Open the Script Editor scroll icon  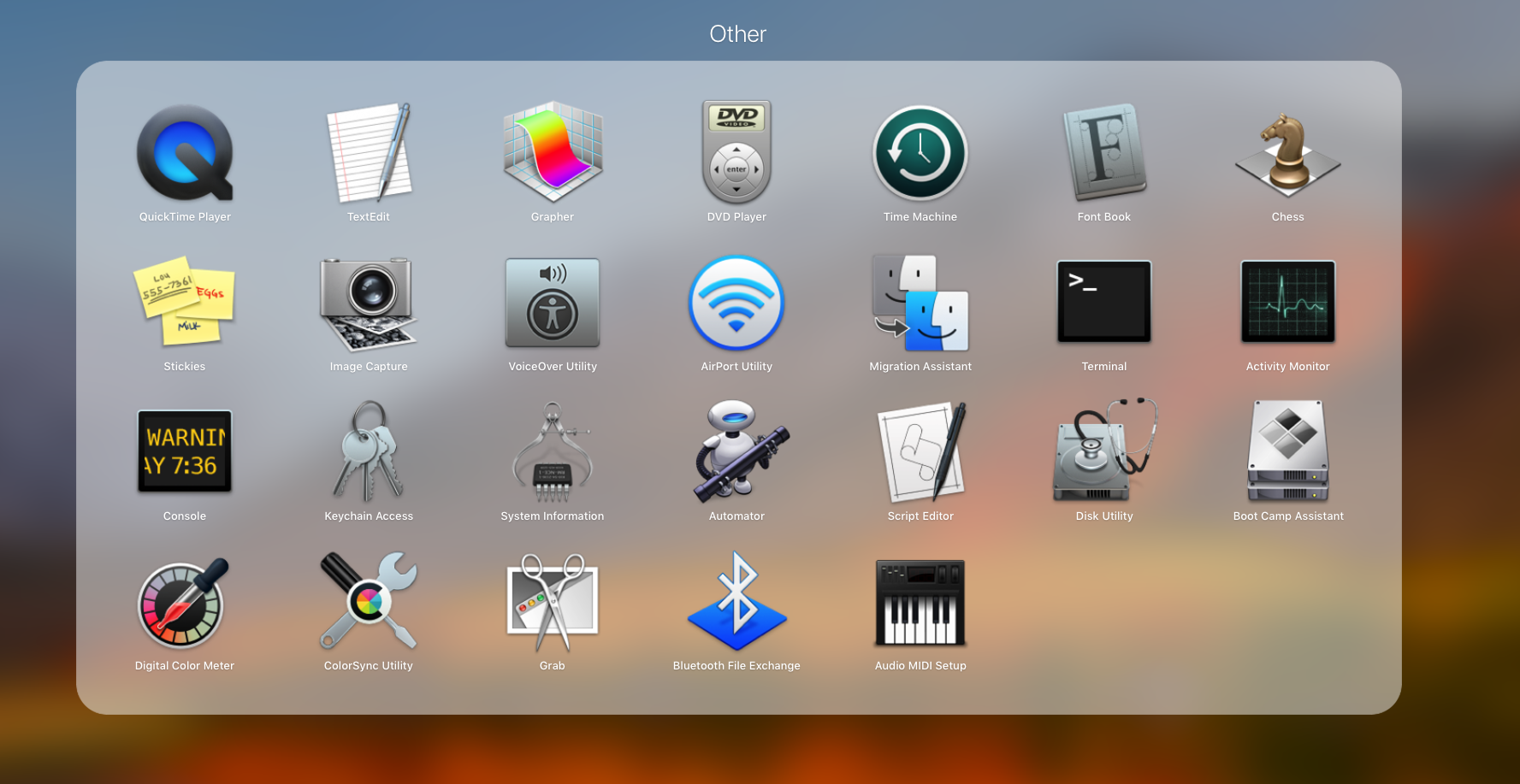[x=922, y=451]
